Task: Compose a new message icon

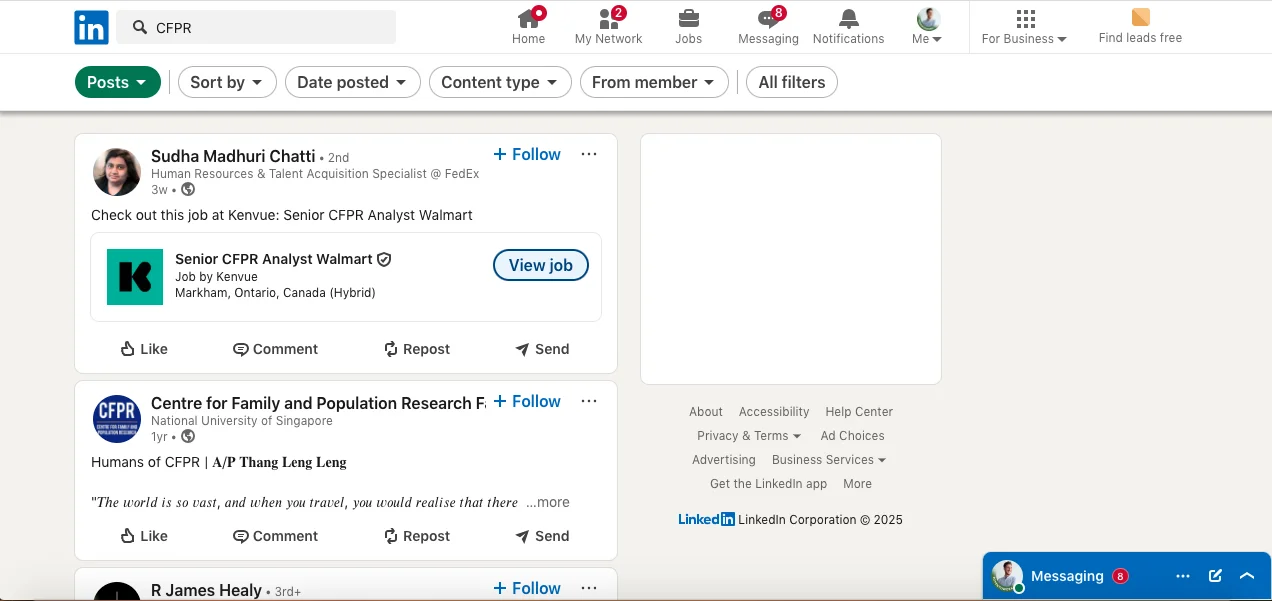Action: pos(1215,576)
